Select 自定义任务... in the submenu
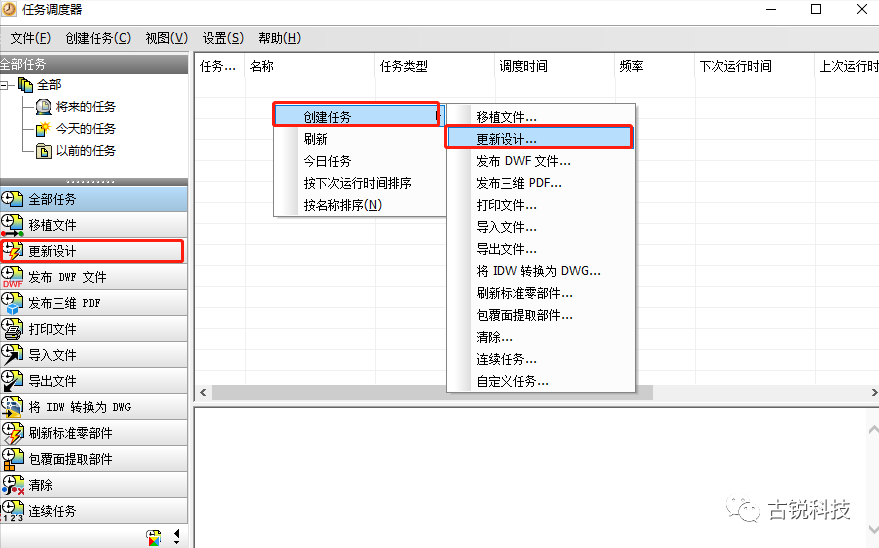 click(x=541, y=381)
